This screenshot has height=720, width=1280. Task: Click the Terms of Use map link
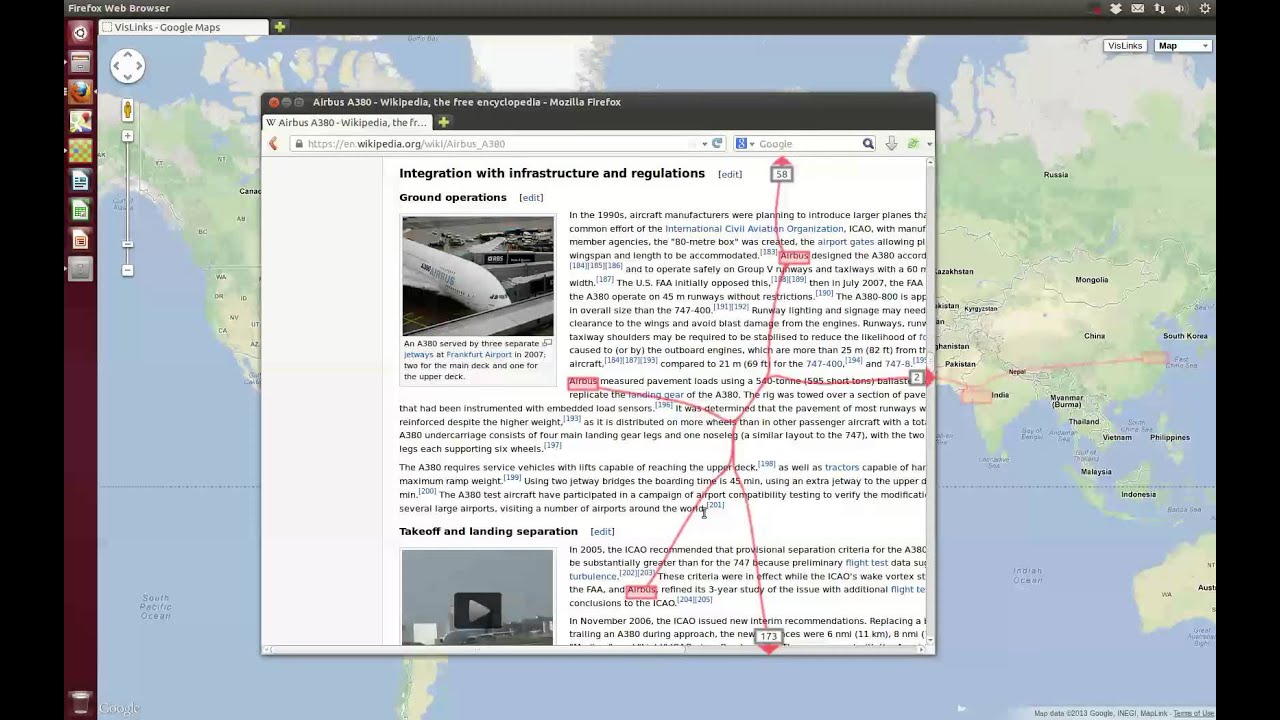coord(1193,713)
